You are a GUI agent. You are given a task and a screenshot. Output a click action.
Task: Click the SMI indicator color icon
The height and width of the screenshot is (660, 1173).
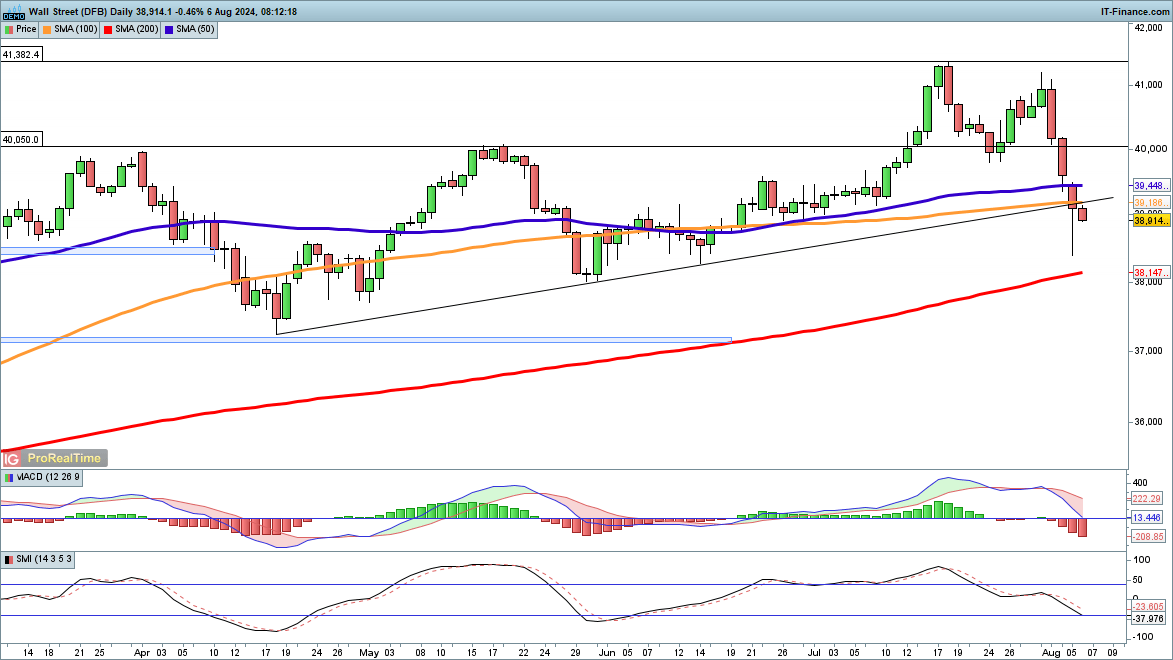coord(8,559)
